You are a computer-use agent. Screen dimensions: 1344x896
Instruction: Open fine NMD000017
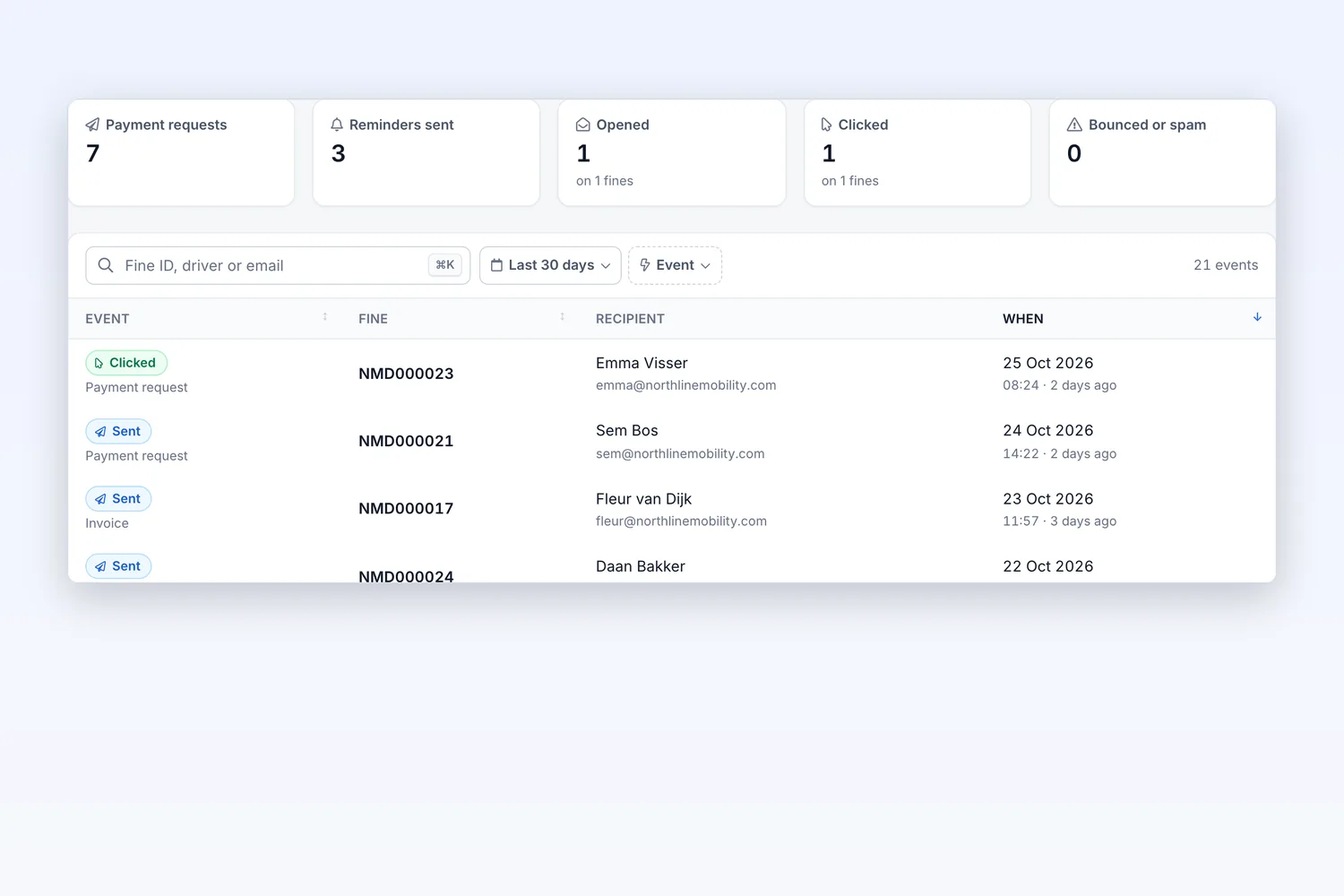tap(406, 508)
